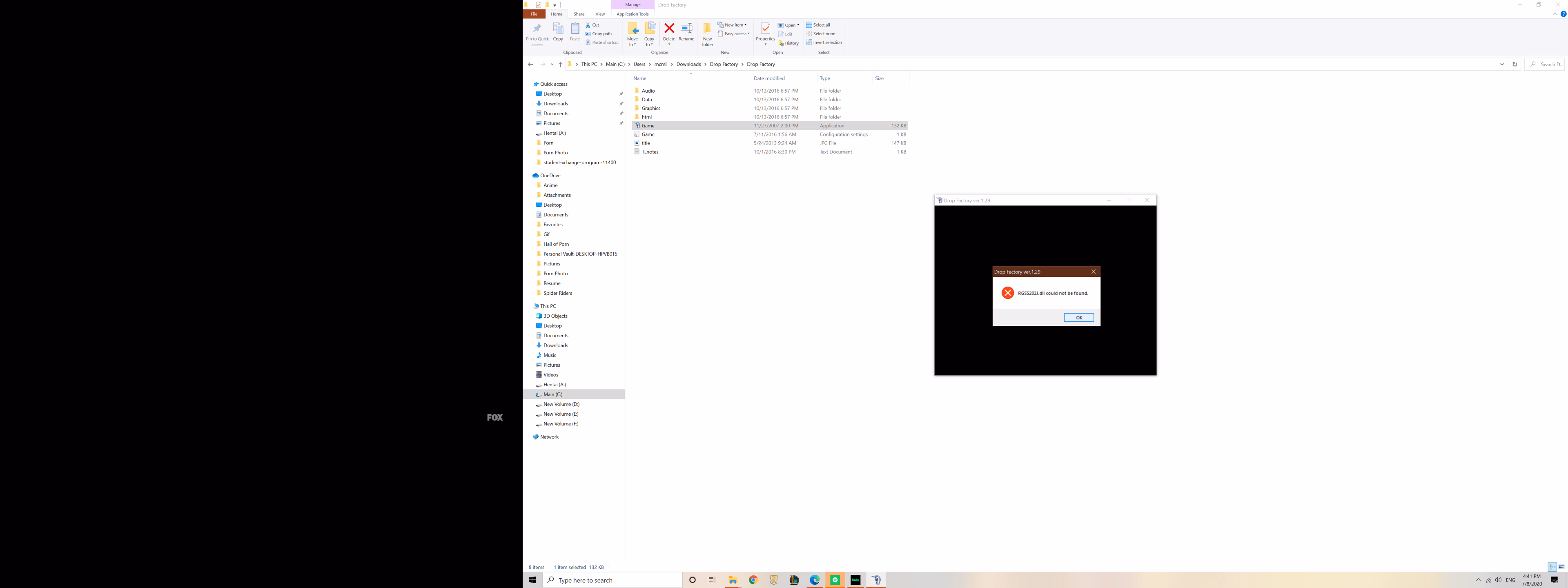Refresh the current folder view

click(1515, 64)
